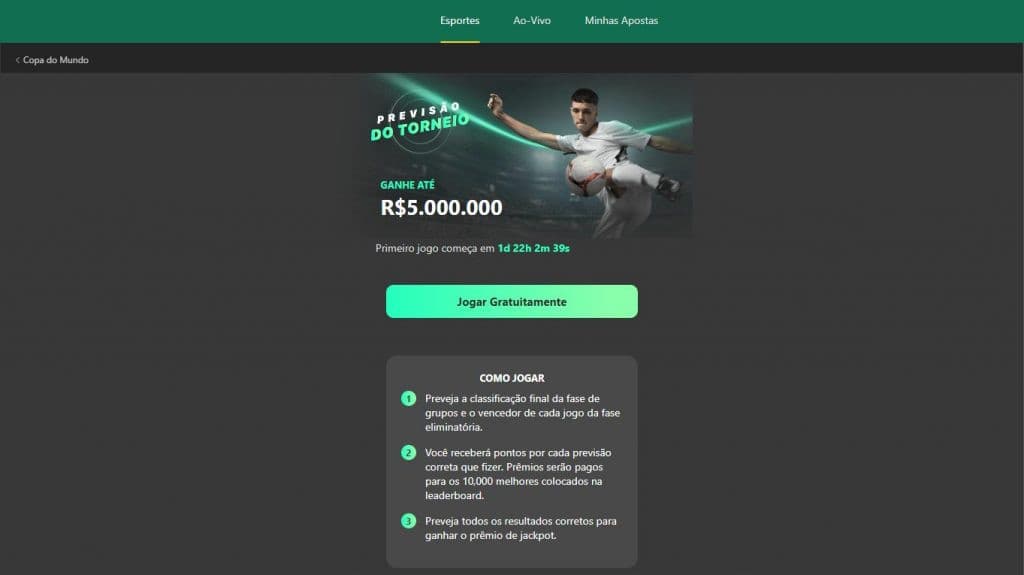Click the Ganhe Até label on the banner

point(407,185)
